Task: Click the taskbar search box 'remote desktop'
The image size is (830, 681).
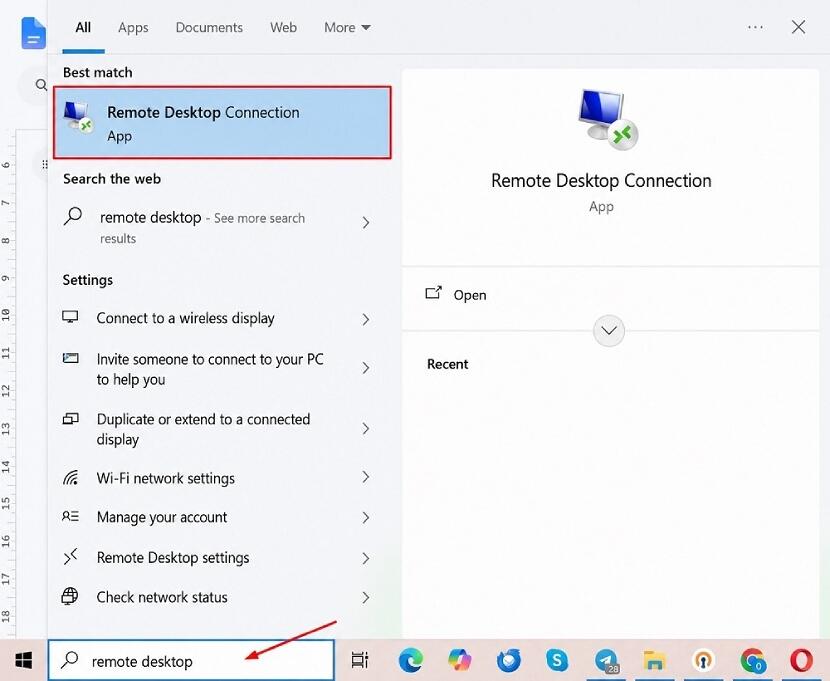Action: pyautogui.click(x=192, y=660)
